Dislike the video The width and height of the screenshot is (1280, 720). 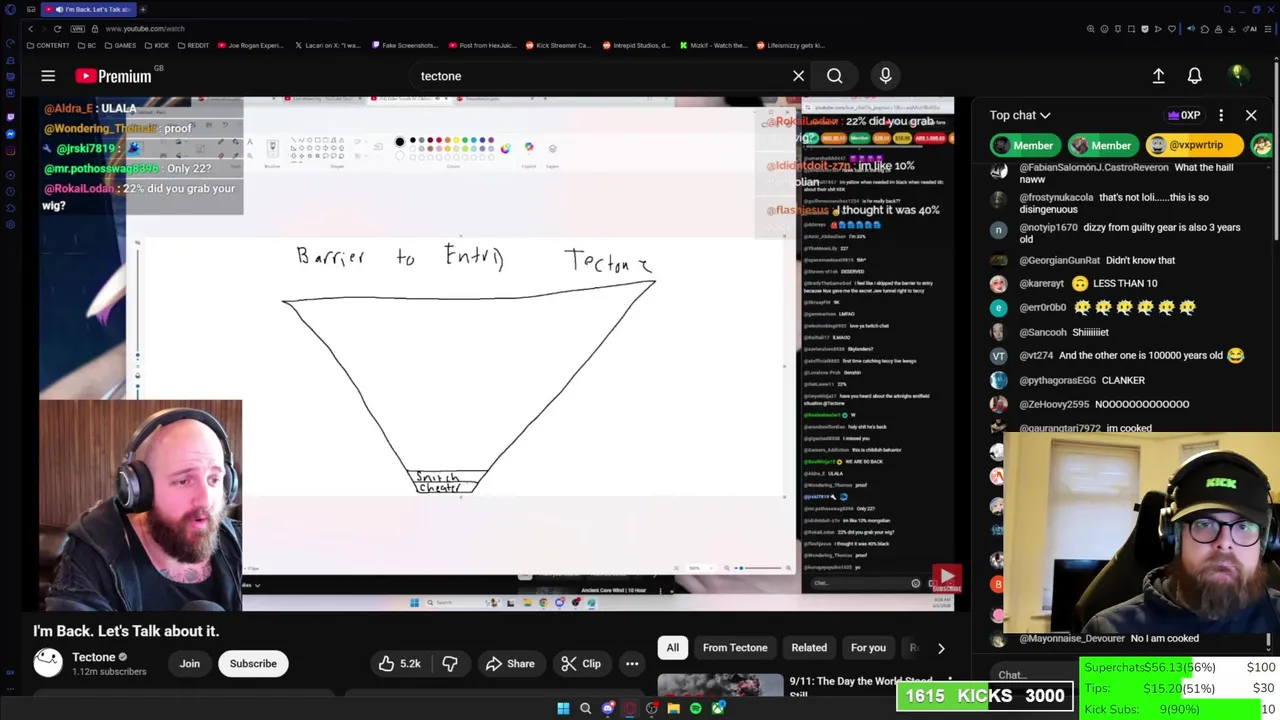pyautogui.click(x=450, y=664)
